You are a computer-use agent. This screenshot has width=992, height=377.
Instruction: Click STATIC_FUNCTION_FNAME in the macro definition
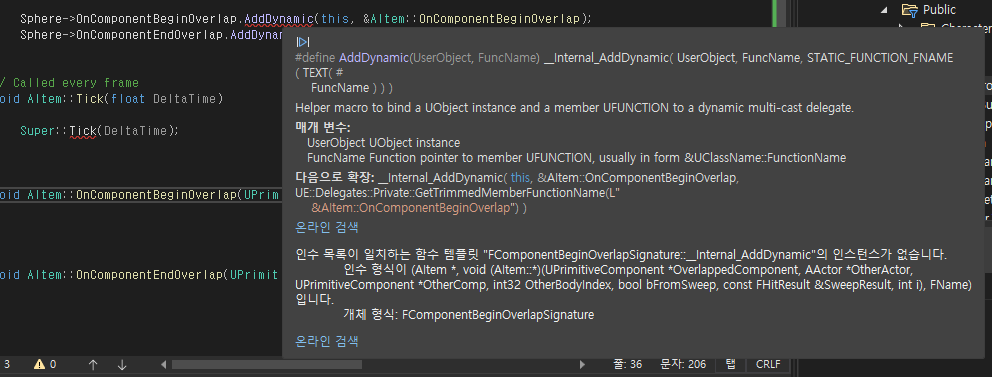[879, 58]
